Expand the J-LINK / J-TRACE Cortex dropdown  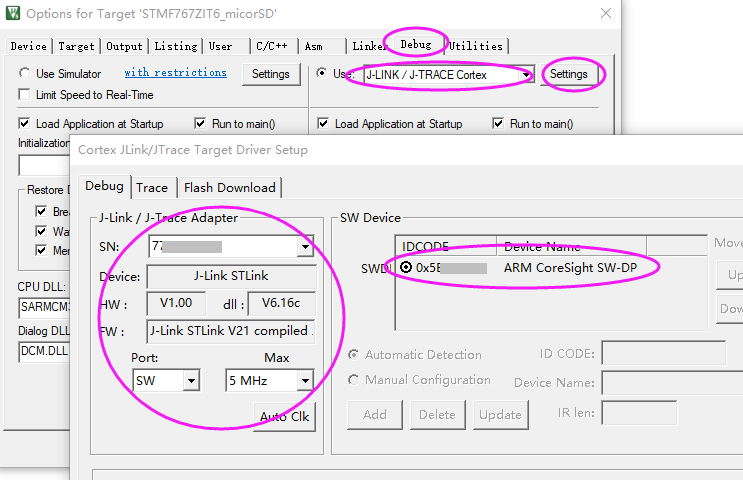[526, 75]
